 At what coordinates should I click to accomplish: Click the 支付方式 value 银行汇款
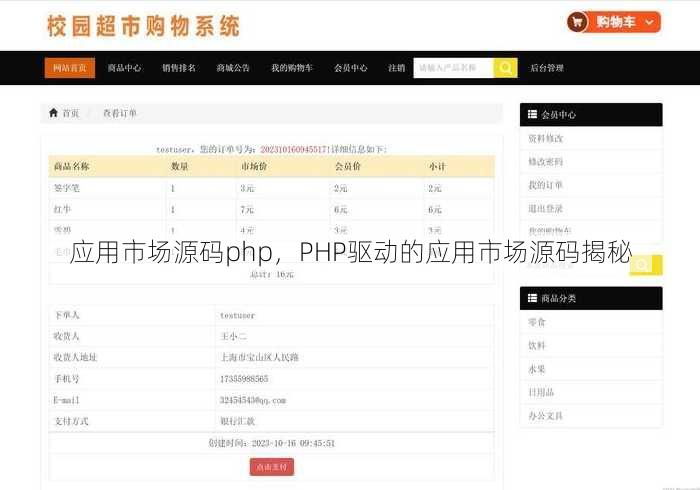(x=238, y=421)
